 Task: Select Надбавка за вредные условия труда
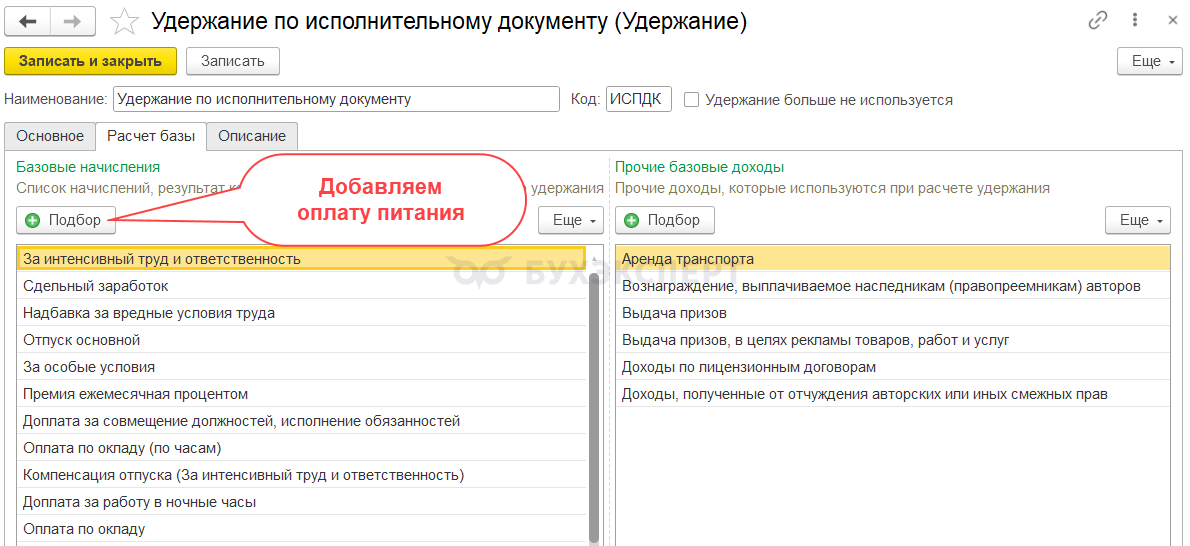tap(301, 313)
